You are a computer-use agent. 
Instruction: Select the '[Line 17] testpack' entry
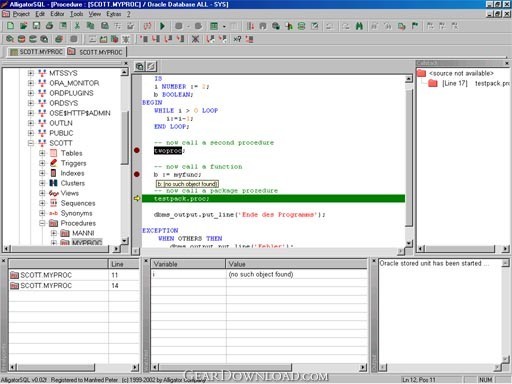tap(476, 83)
